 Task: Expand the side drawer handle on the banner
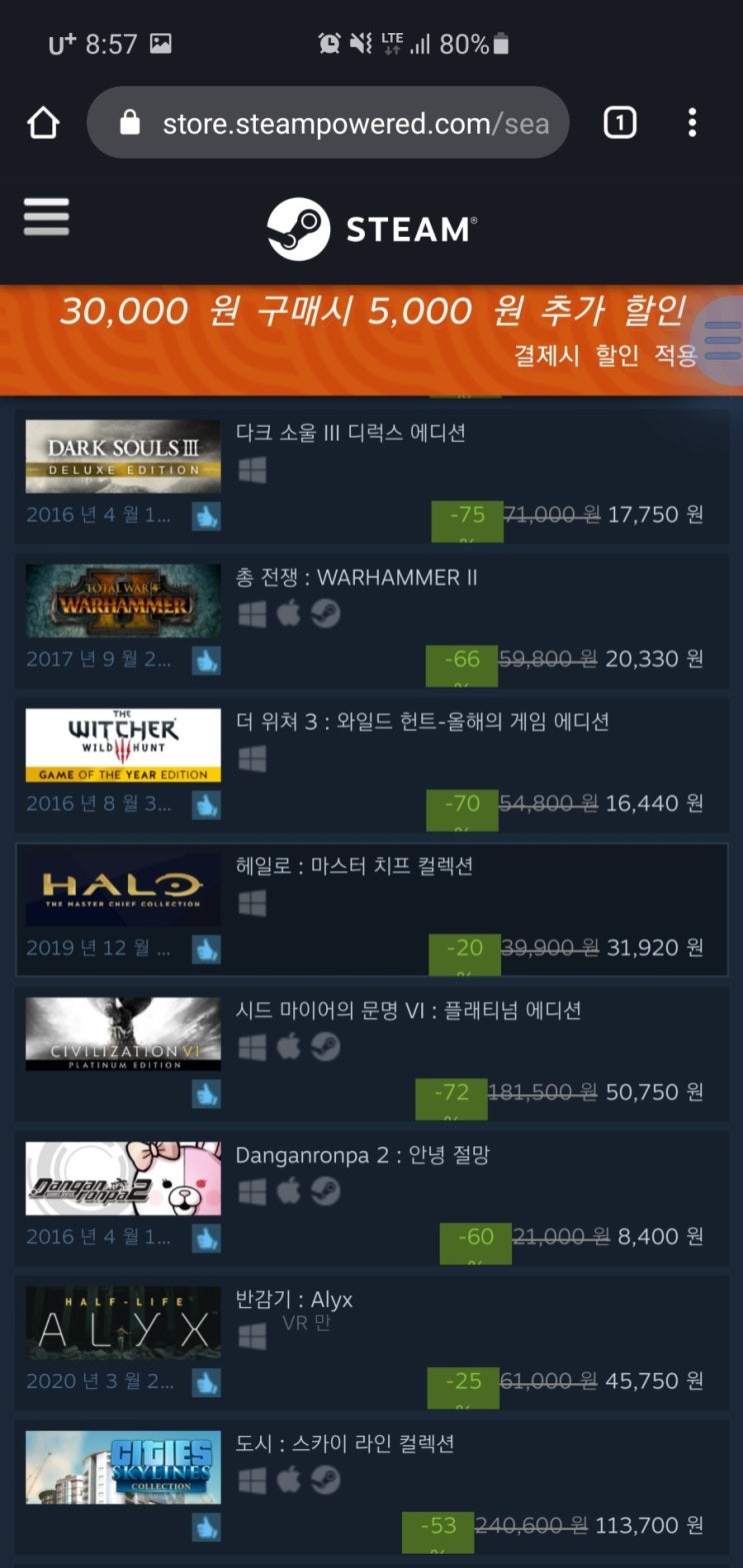723,340
